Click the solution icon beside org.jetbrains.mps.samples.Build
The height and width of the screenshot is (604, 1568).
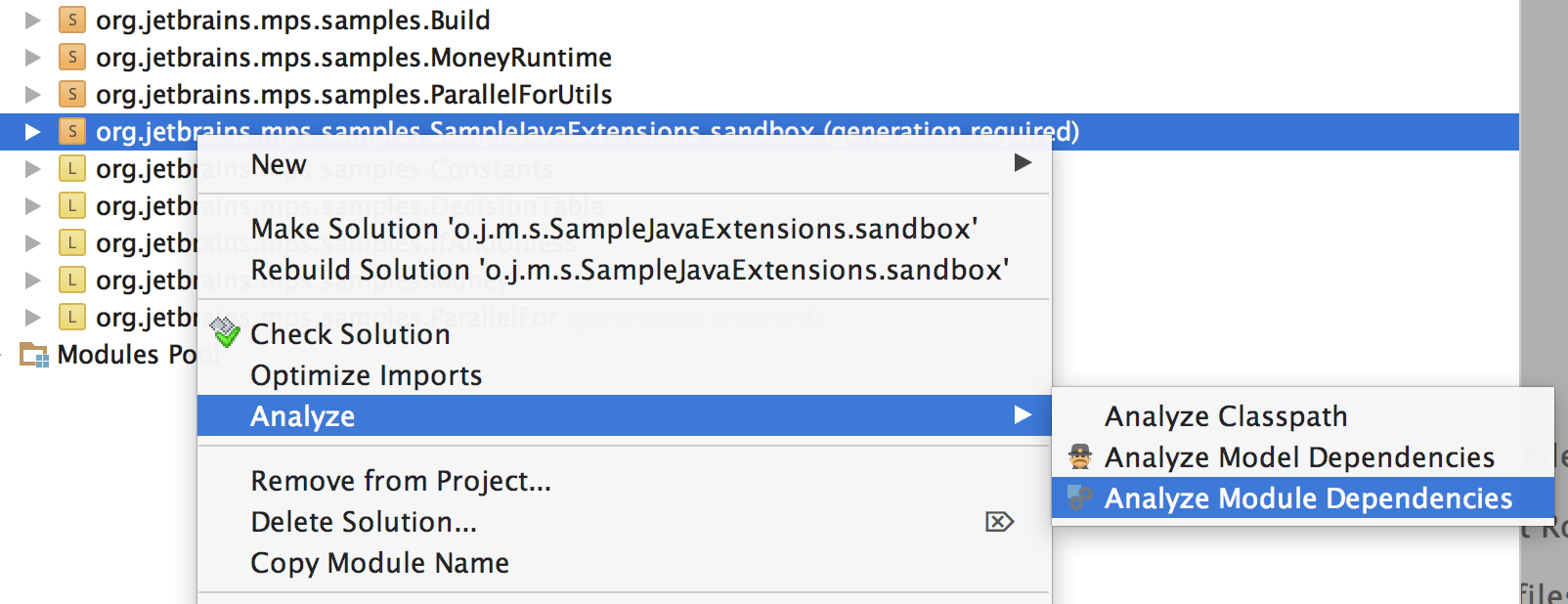pos(71,20)
